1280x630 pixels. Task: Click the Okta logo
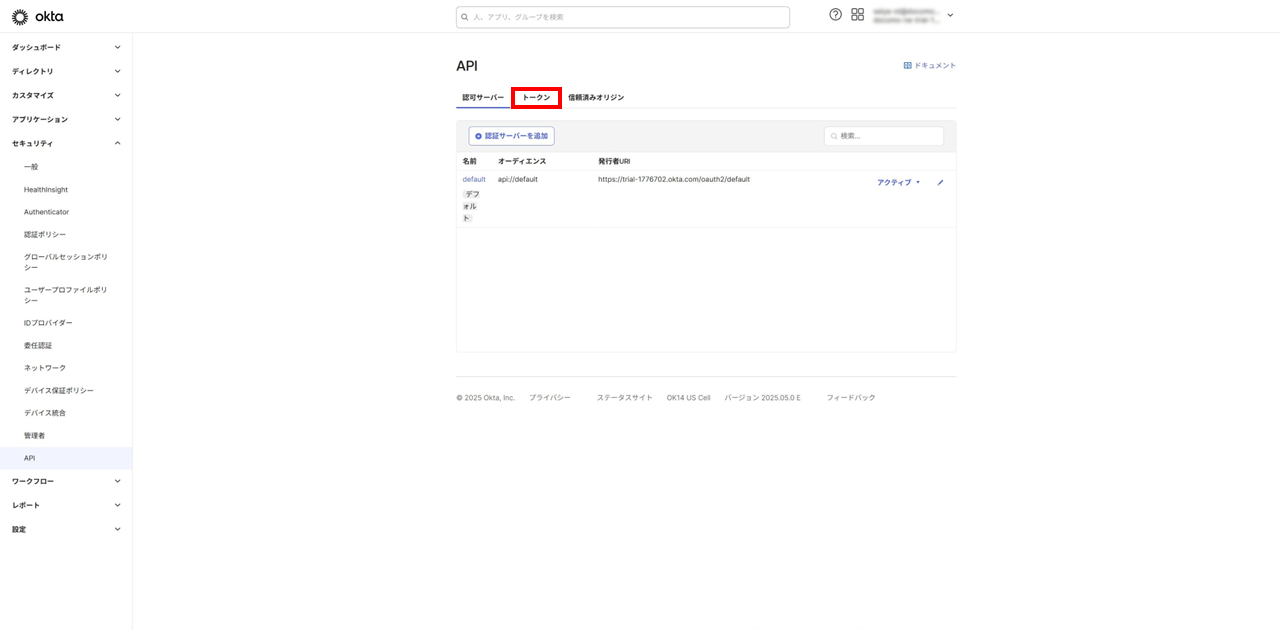pyautogui.click(x=37, y=17)
